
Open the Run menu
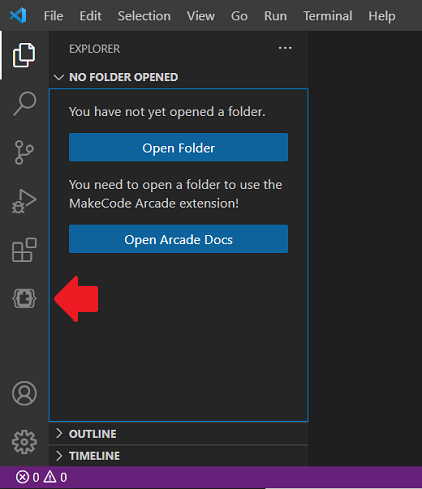click(x=275, y=16)
